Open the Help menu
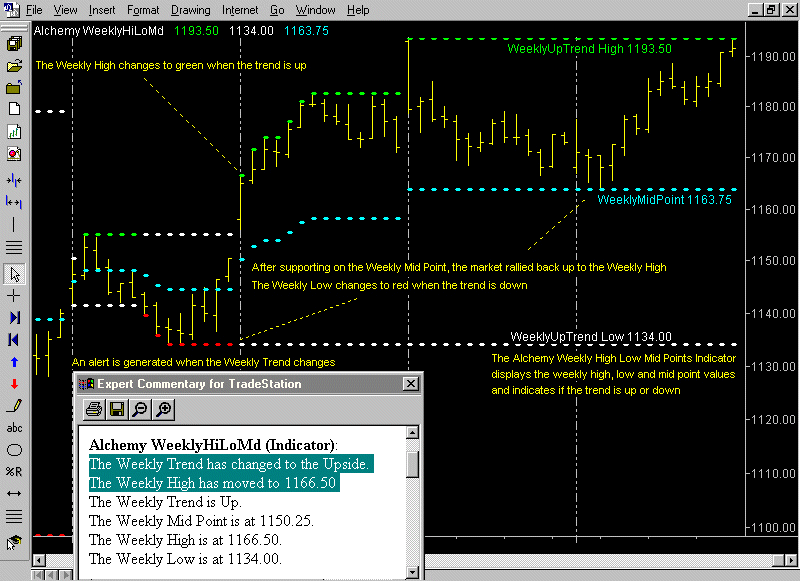The image size is (800, 582). point(358,10)
